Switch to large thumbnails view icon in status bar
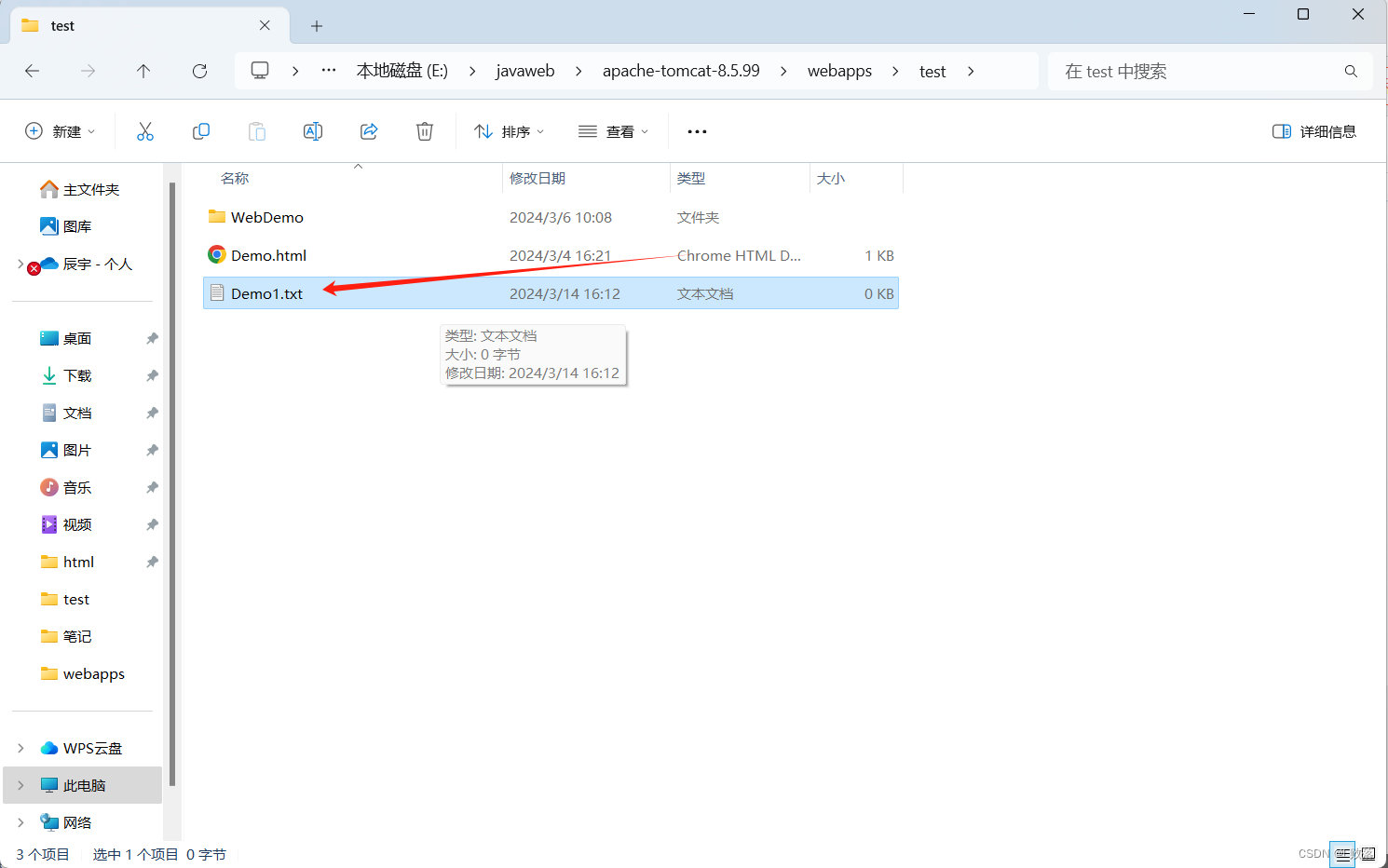This screenshot has width=1388, height=868. click(x=1368, y=854)
